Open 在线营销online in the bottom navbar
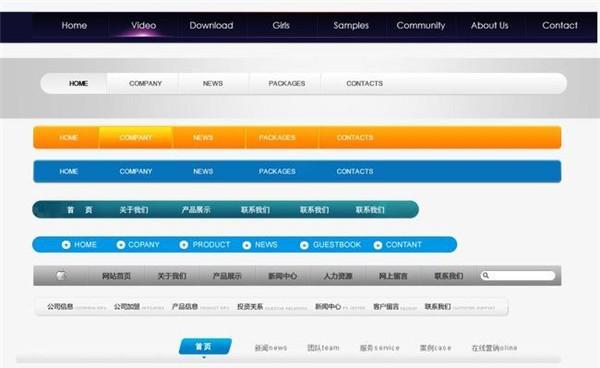This screenshot has width=600, height=368. [x=494, y=348]
